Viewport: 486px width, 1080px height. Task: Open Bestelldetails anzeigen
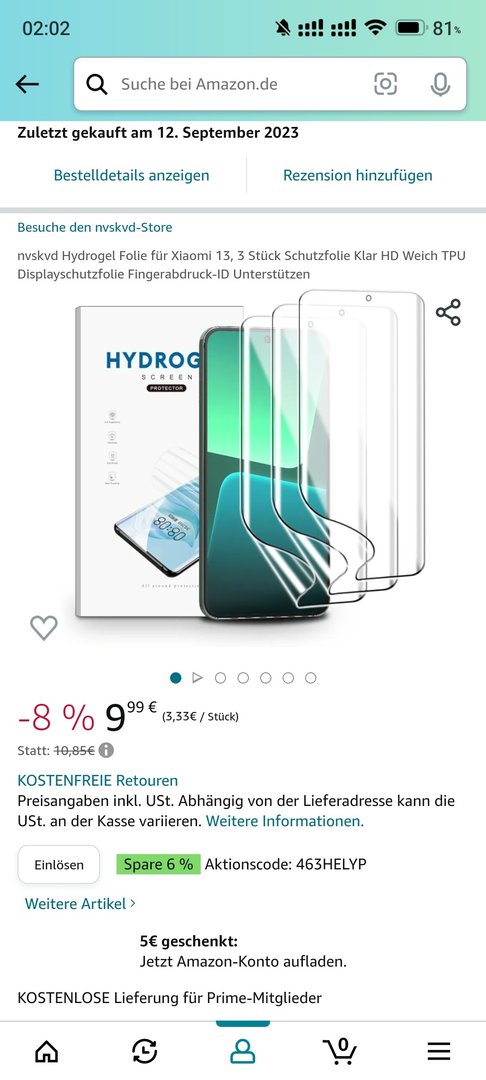(x=131, y=175)
